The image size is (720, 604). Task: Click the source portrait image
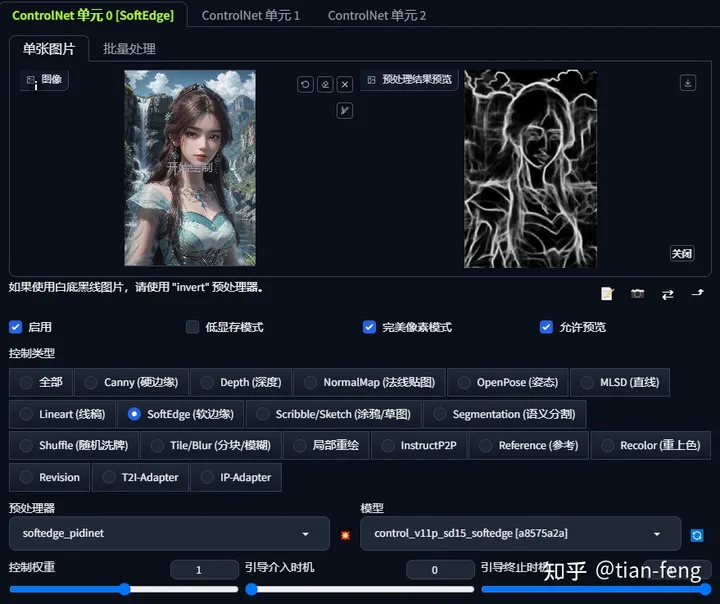[190, 168]
